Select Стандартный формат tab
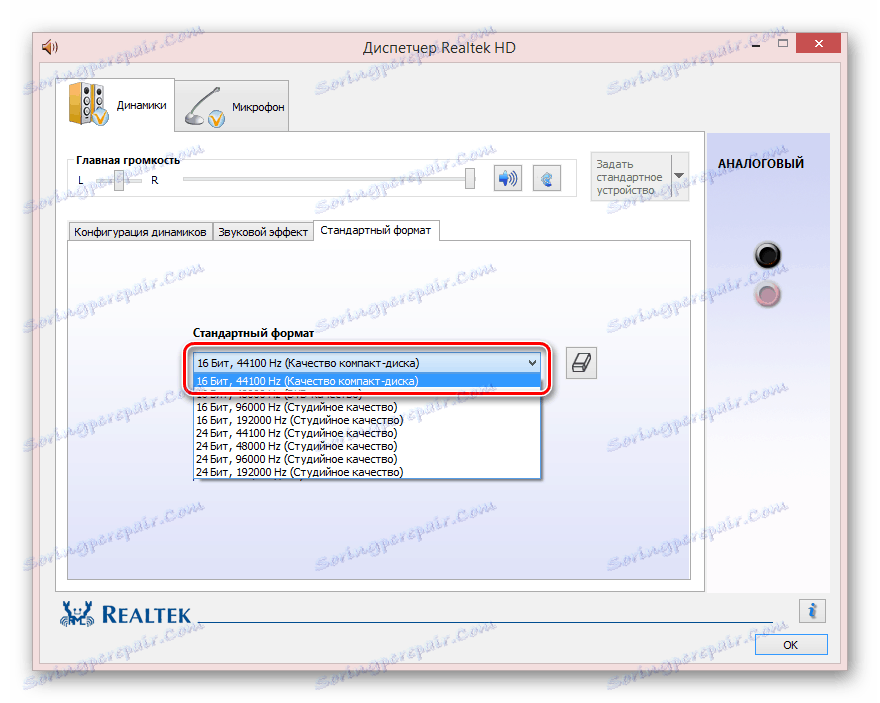880x703 pixels. pos(375,230)
